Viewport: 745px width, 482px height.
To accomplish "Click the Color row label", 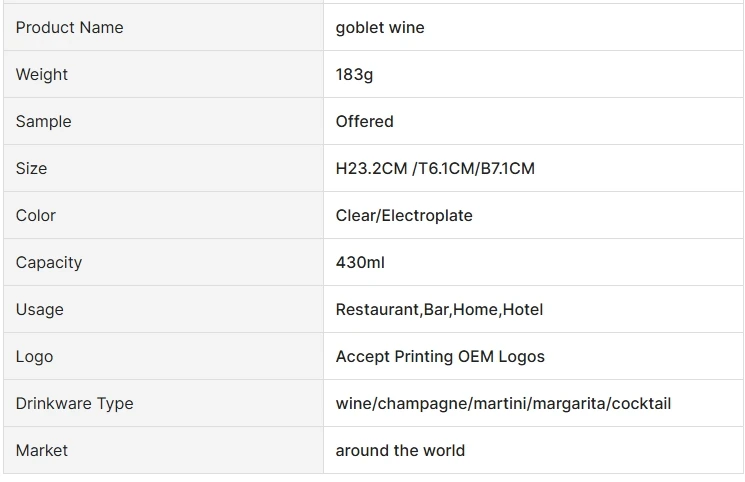I will tap(36, 216).
